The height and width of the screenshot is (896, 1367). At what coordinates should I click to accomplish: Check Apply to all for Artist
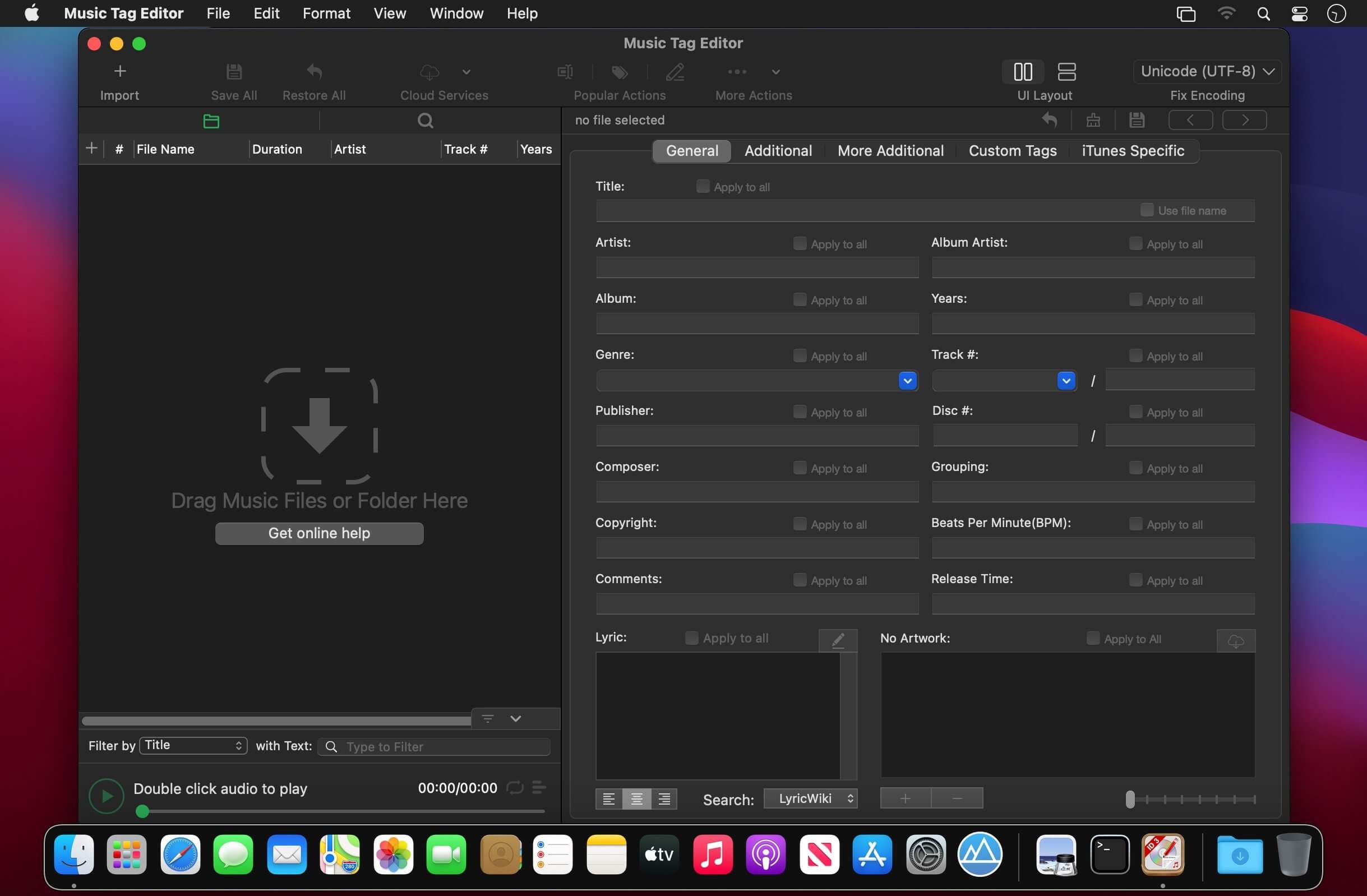800,243
